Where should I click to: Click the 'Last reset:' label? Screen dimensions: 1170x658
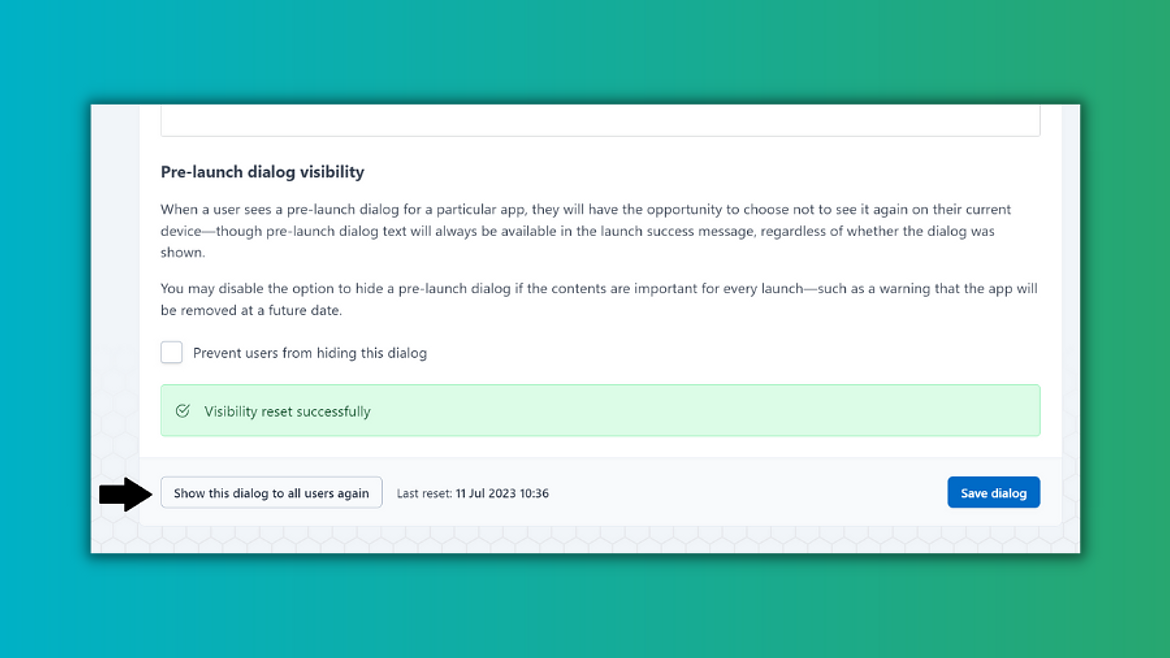[424, 493]
